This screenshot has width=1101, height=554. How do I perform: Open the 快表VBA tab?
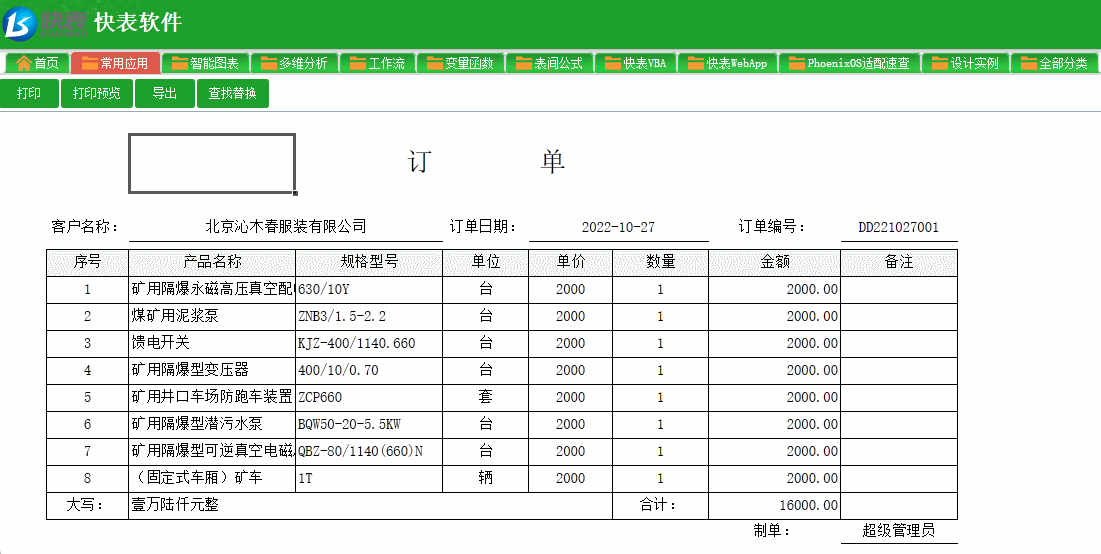(635, 63)
